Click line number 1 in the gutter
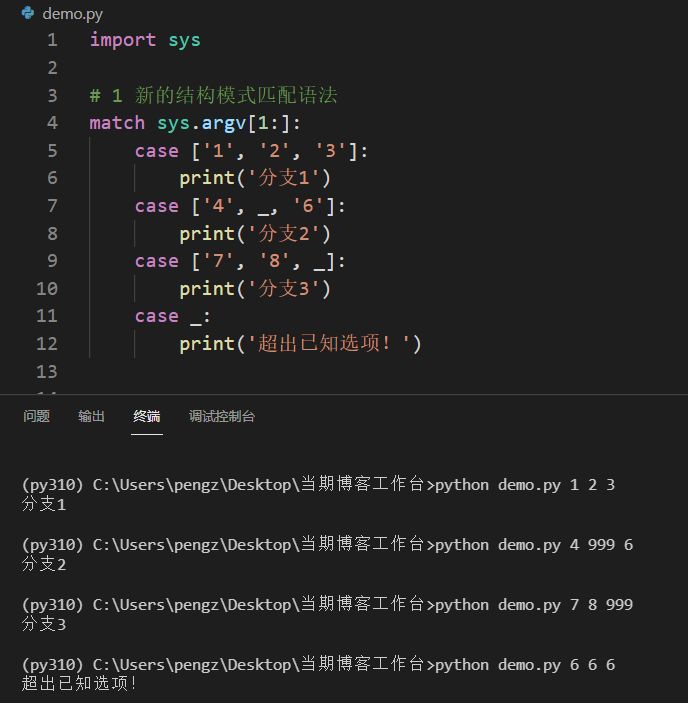The image size is (688, 703). pyautogui.click(x=52, y=40)
